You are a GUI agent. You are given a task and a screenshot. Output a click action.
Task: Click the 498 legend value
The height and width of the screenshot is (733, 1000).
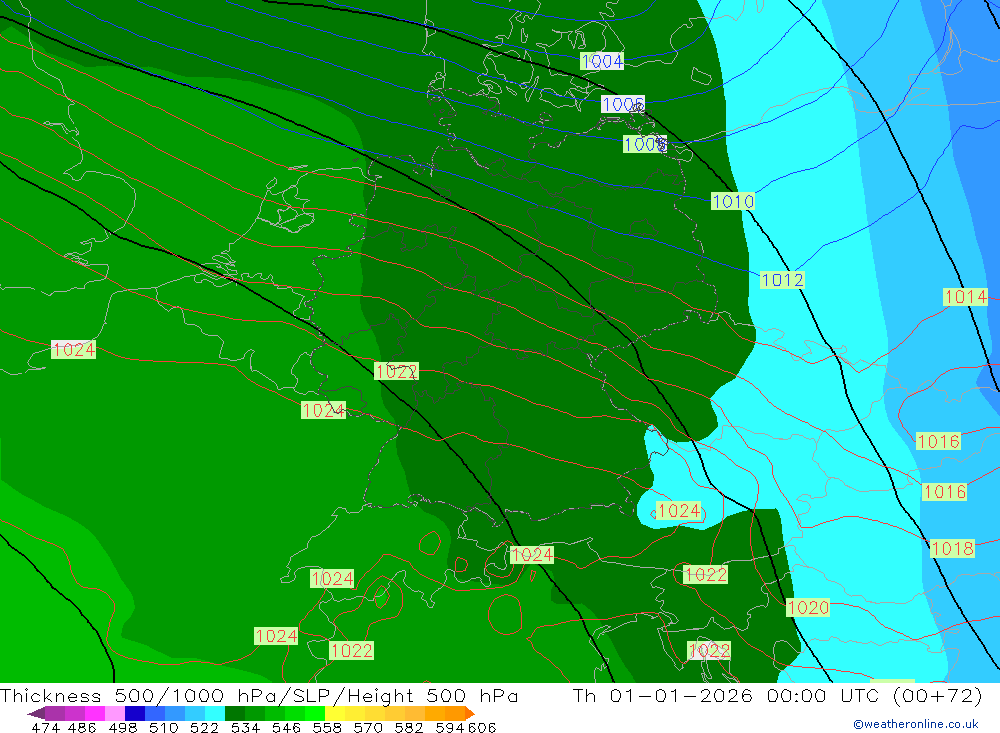pyautogui.click(x=122, y=727)
